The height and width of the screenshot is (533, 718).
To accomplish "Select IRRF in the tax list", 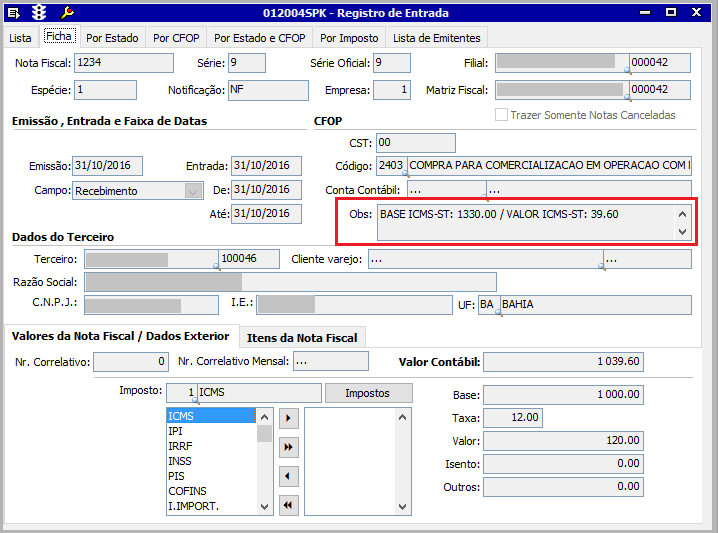I will click(x=211, y=446).
